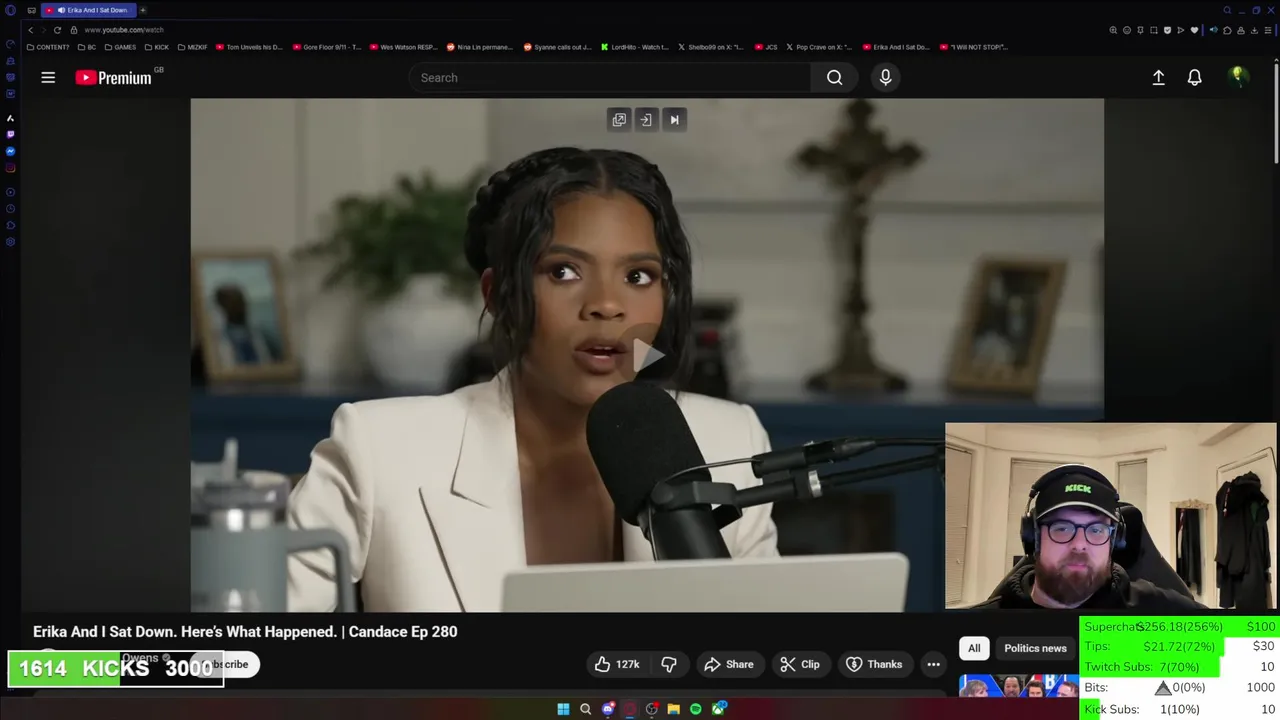1280x720 pixels.
Task: Click the browser zoom magnifier icon
Action: pos(1113,30)
